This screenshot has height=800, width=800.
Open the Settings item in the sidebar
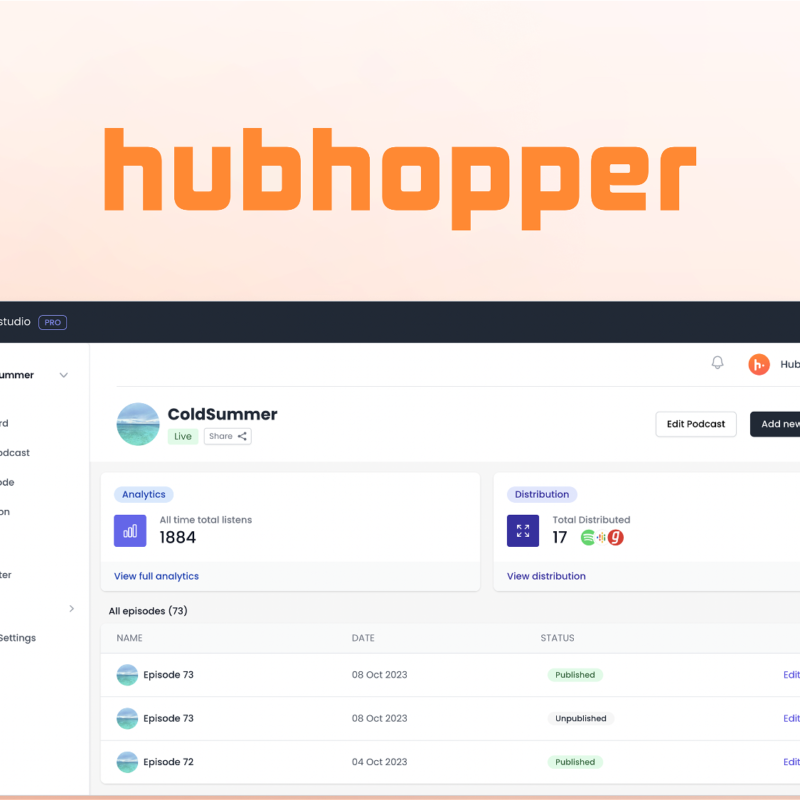click(17, 638)
